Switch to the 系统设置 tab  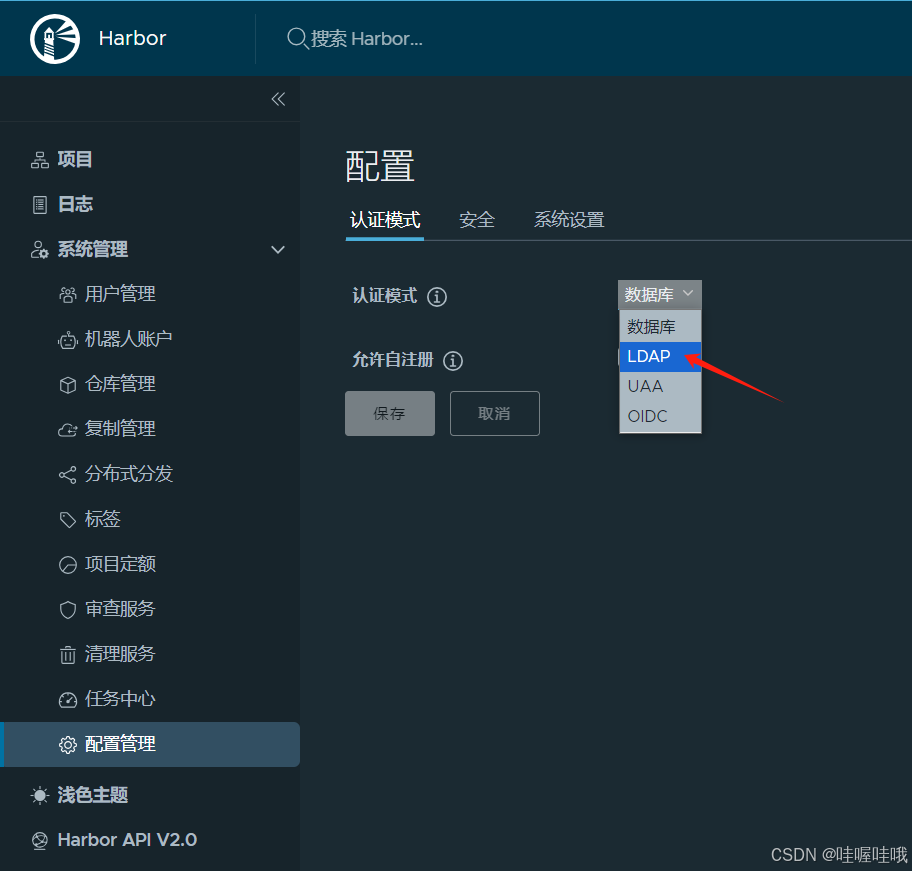coord(569,220)
